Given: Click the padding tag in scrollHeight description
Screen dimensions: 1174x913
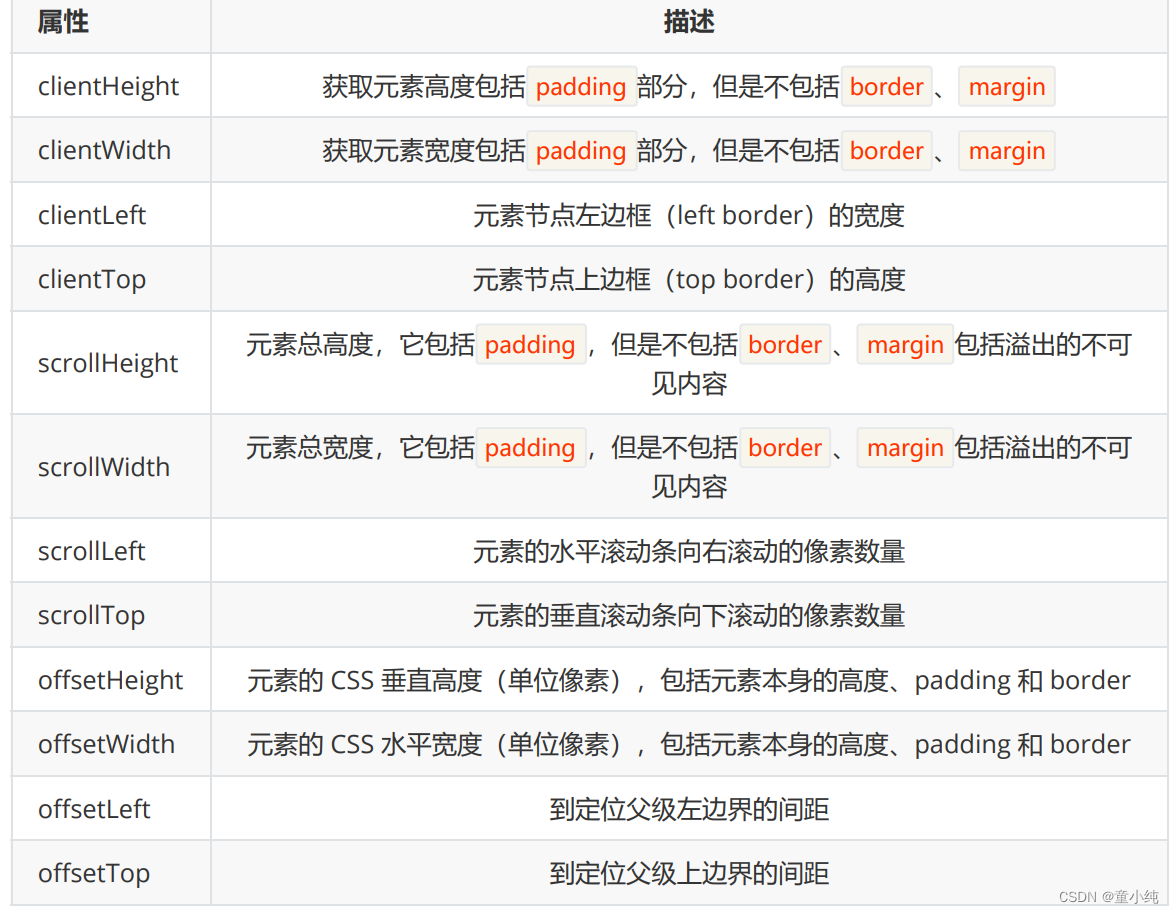Looking at the screenshot, I should tap(530, 344).
